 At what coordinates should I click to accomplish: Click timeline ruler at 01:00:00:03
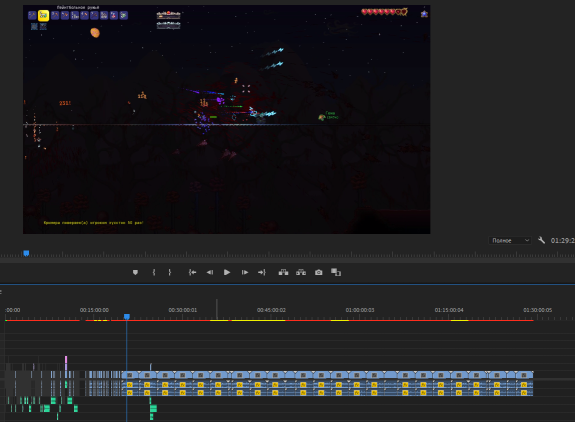click(x=360, y=310)
